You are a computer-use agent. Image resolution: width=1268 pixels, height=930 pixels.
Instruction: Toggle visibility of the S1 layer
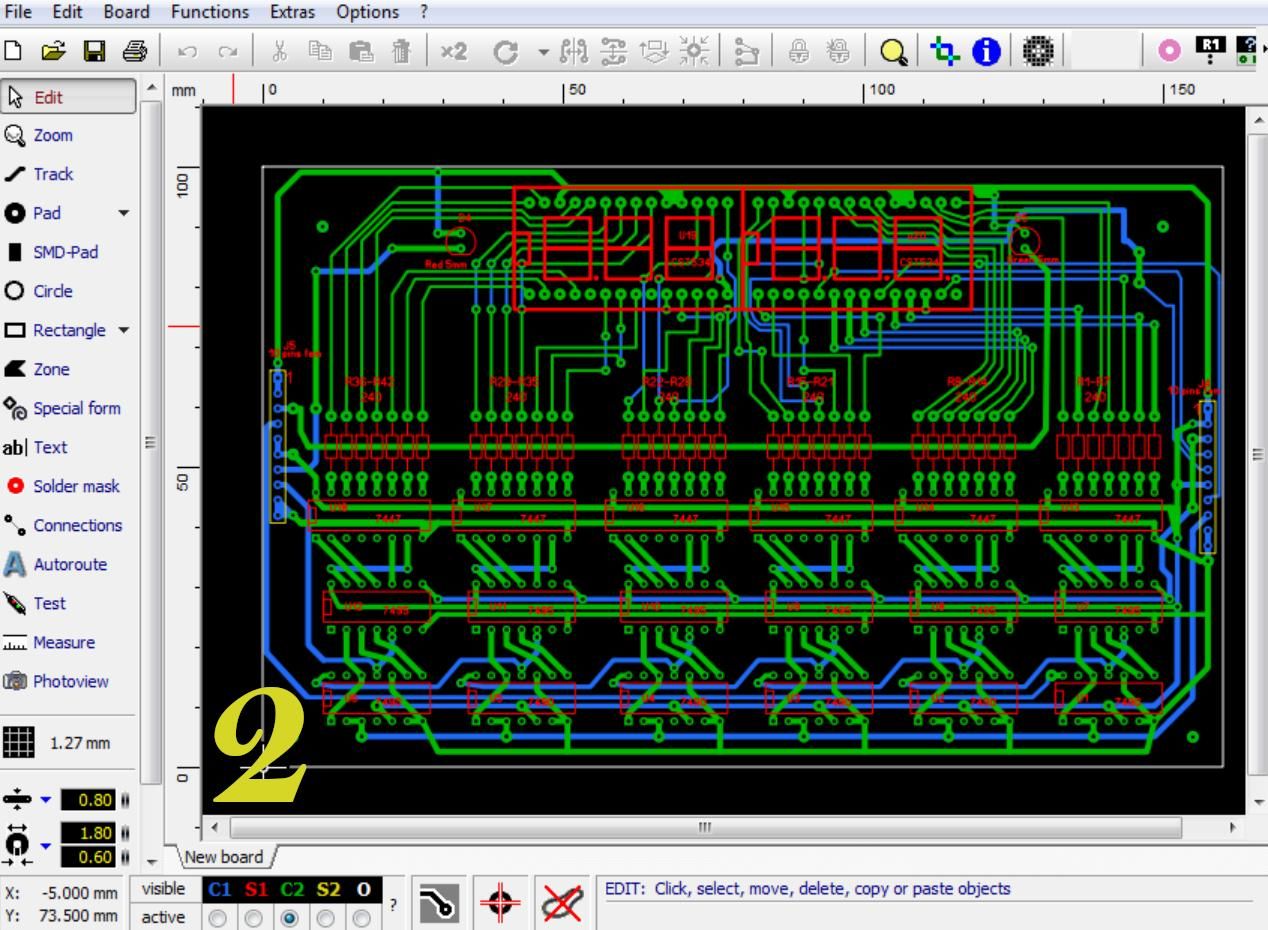pos(257,889)
